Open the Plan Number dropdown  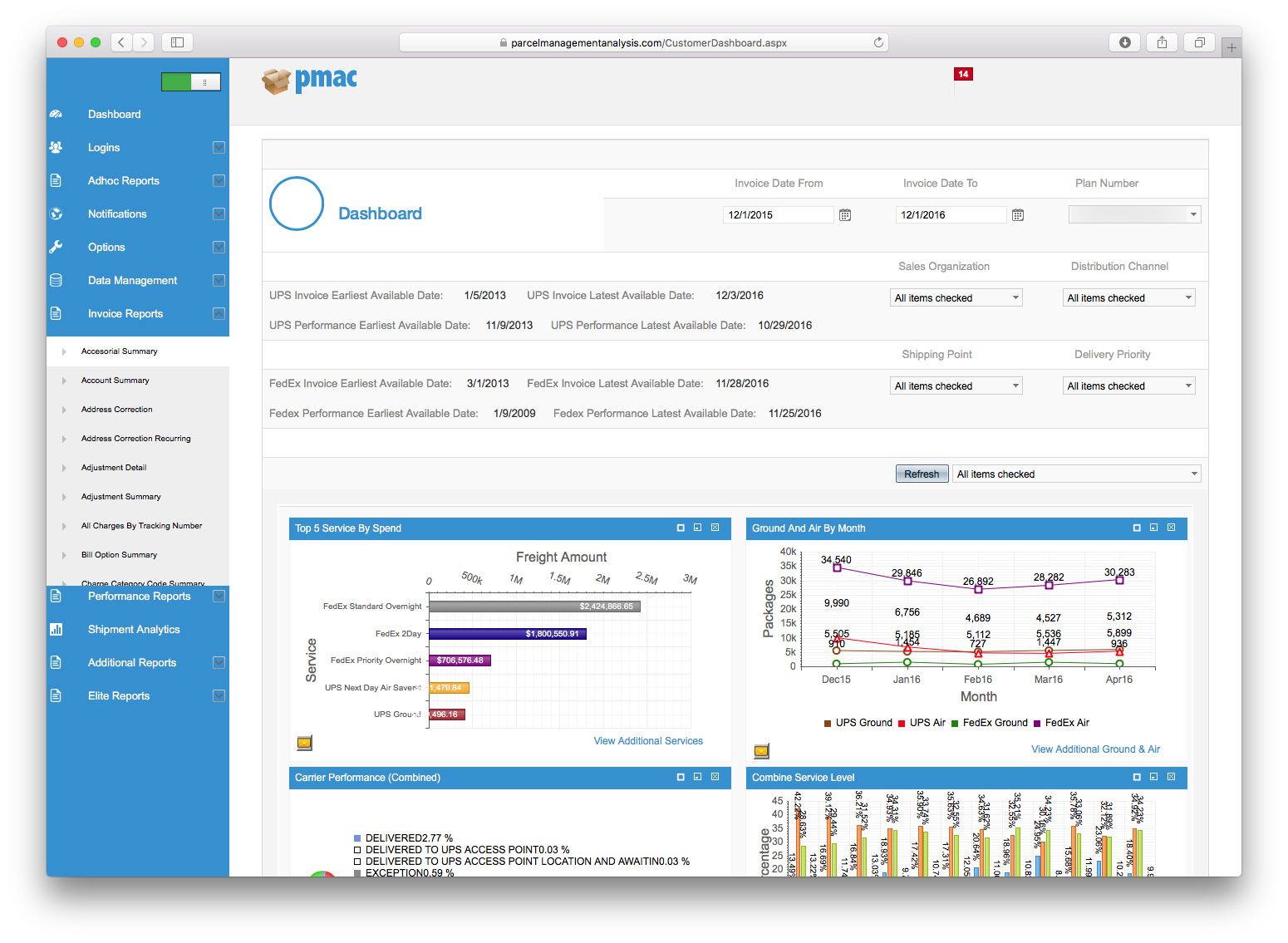click(1134, 214)
